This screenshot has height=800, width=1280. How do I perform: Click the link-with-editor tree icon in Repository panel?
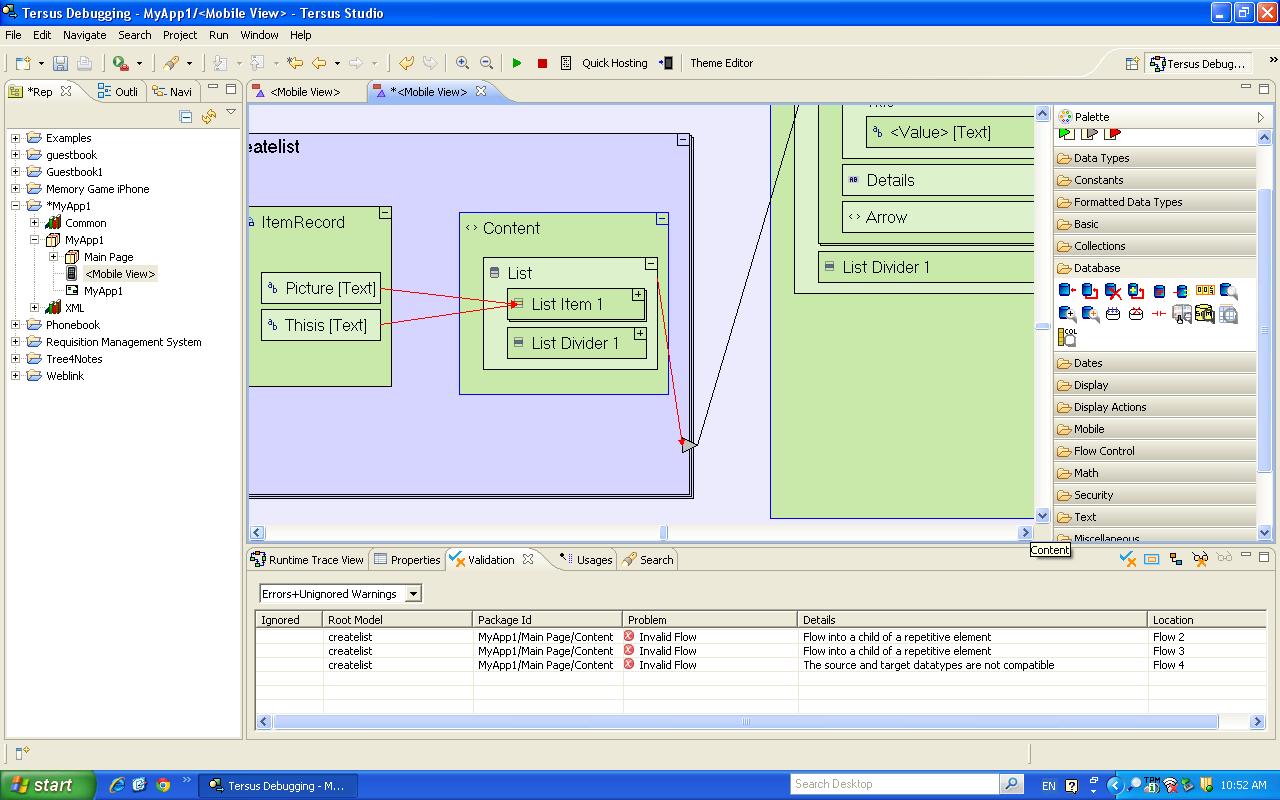click(208, 117)
